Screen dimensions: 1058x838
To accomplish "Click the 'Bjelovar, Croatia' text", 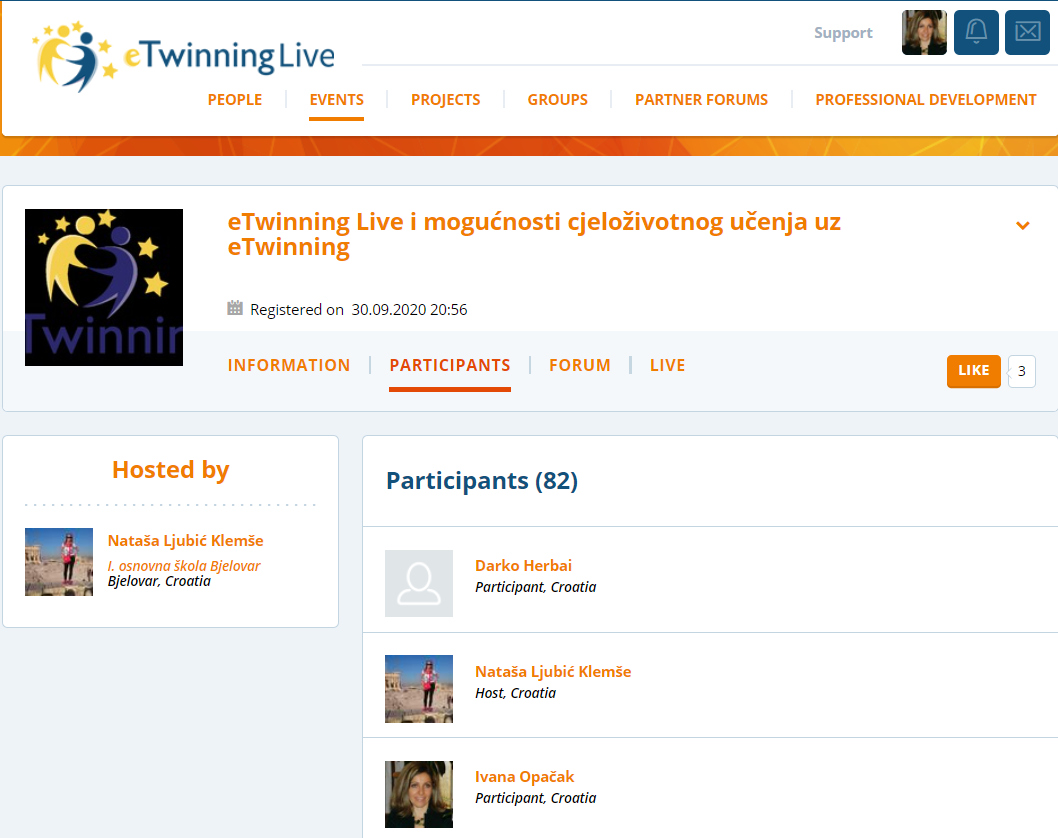I will click(159, 582).
